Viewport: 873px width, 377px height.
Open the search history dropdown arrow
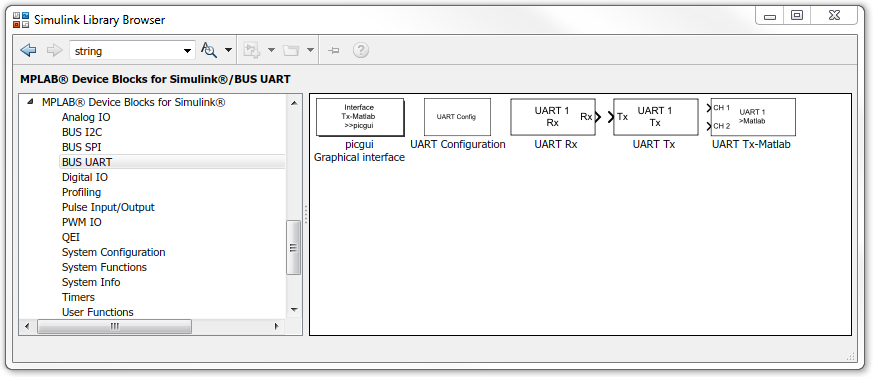(188, 51)
